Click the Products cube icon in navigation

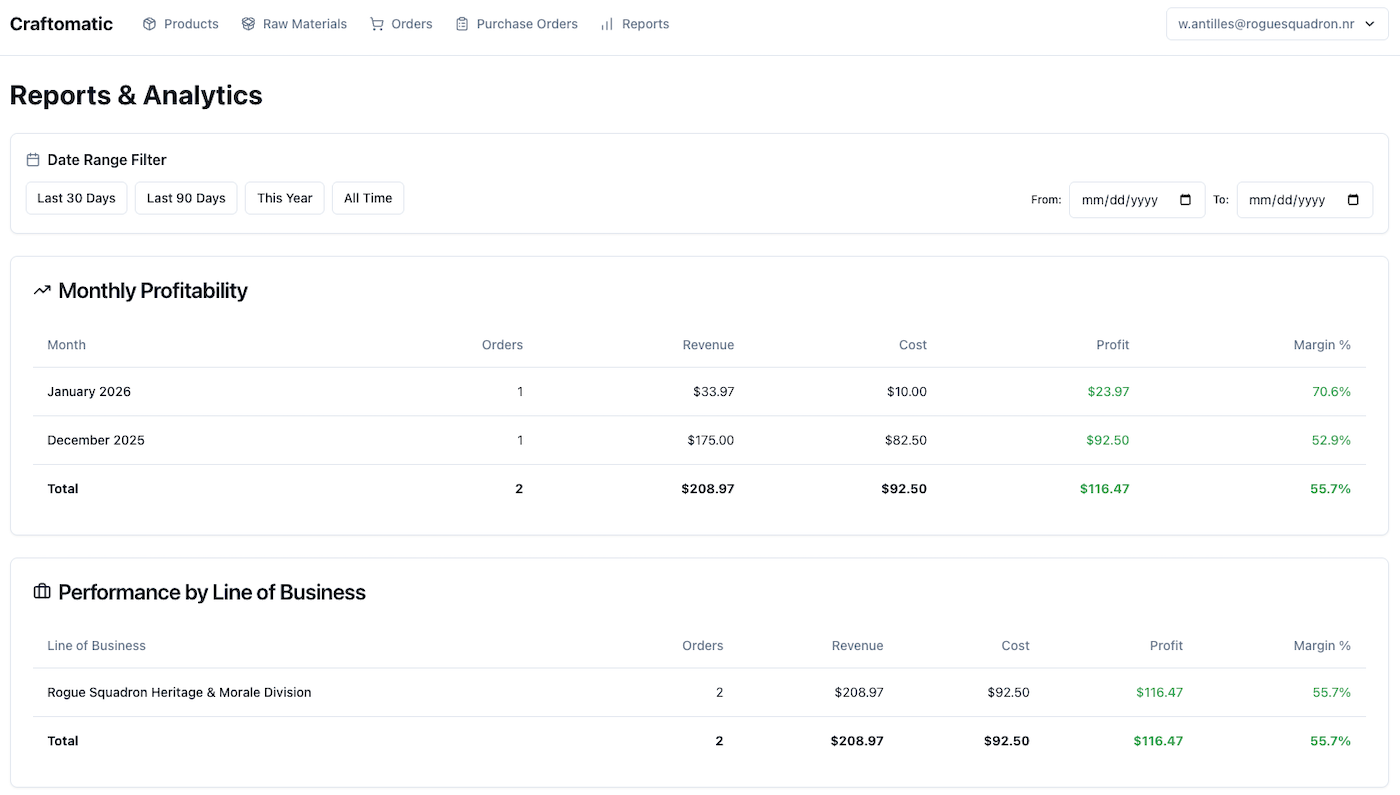click(148, 23)
